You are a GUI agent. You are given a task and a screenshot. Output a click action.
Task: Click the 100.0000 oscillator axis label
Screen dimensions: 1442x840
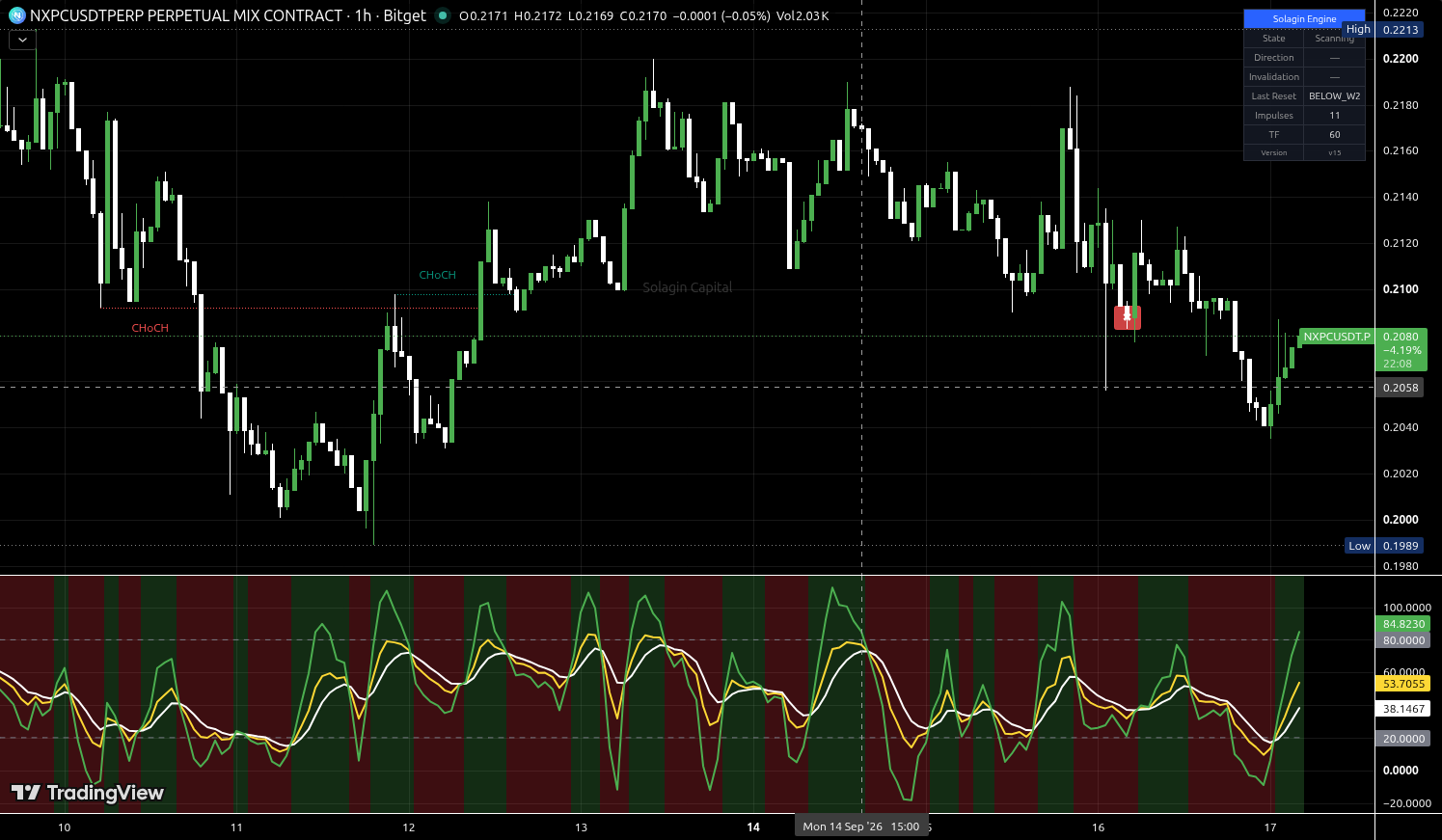[1406, 609]
